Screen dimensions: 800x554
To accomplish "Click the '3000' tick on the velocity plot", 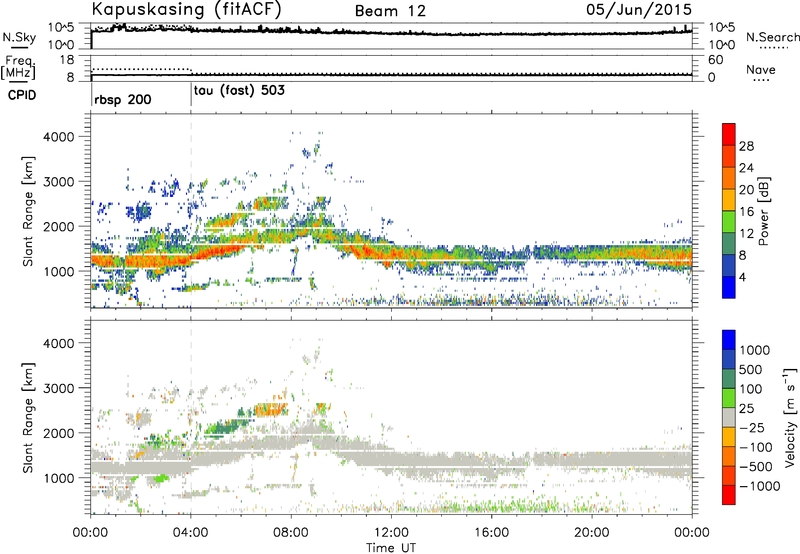I will pyautogui.click(x=58, y=388).
